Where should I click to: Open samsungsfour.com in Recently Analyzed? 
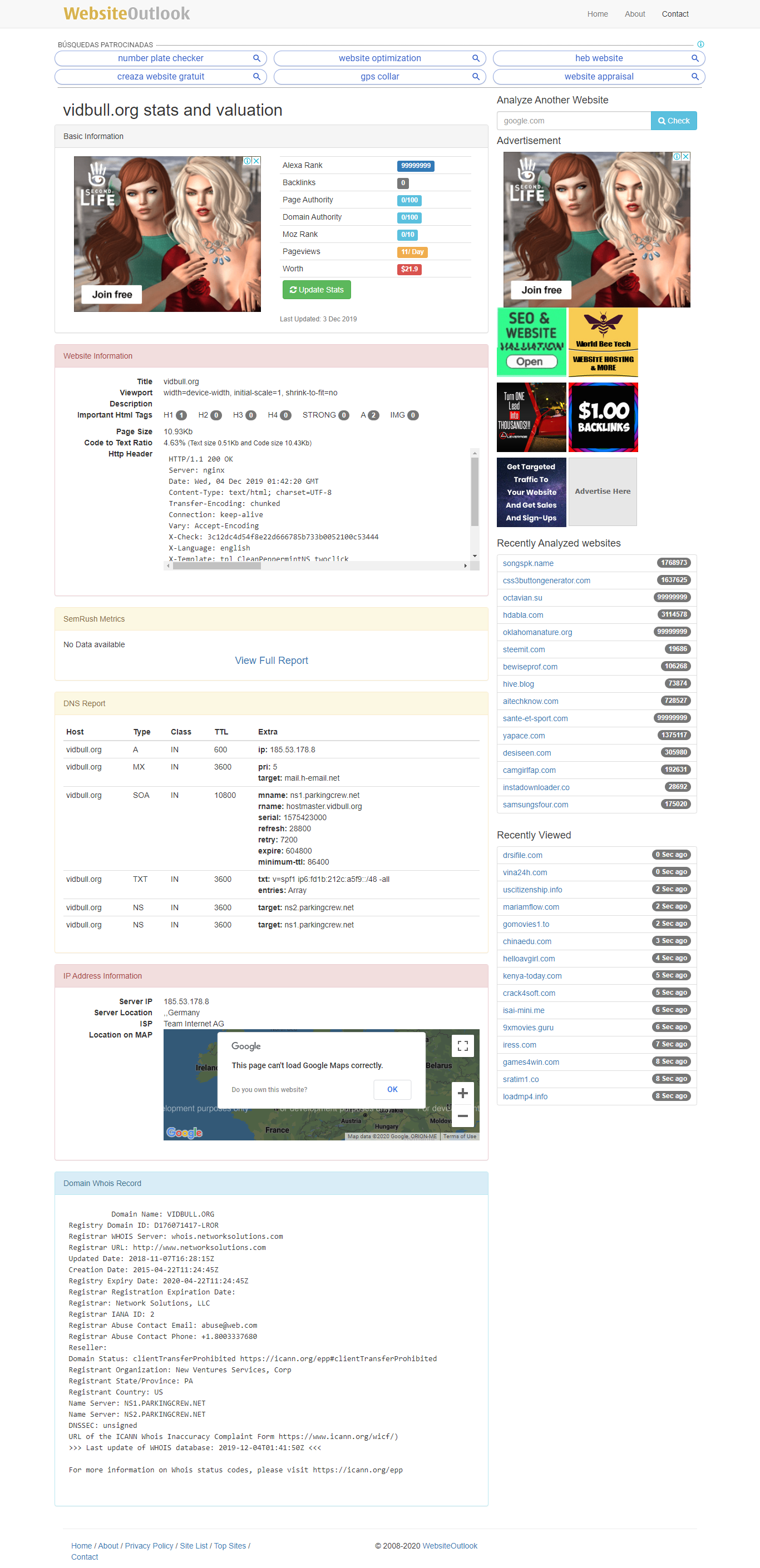pos(535,805)
